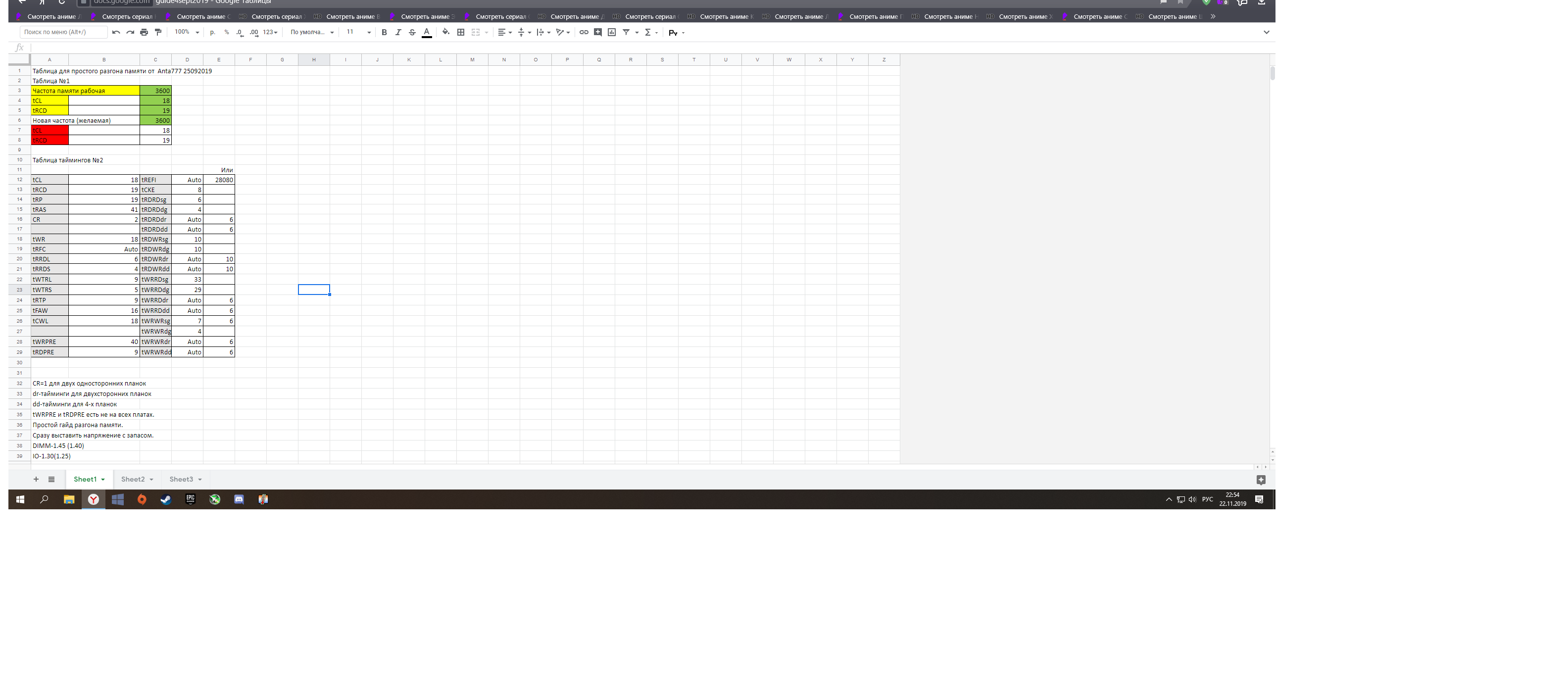
Task: Add a comment with the toolbar icon
Action: [x=598, y=32]
